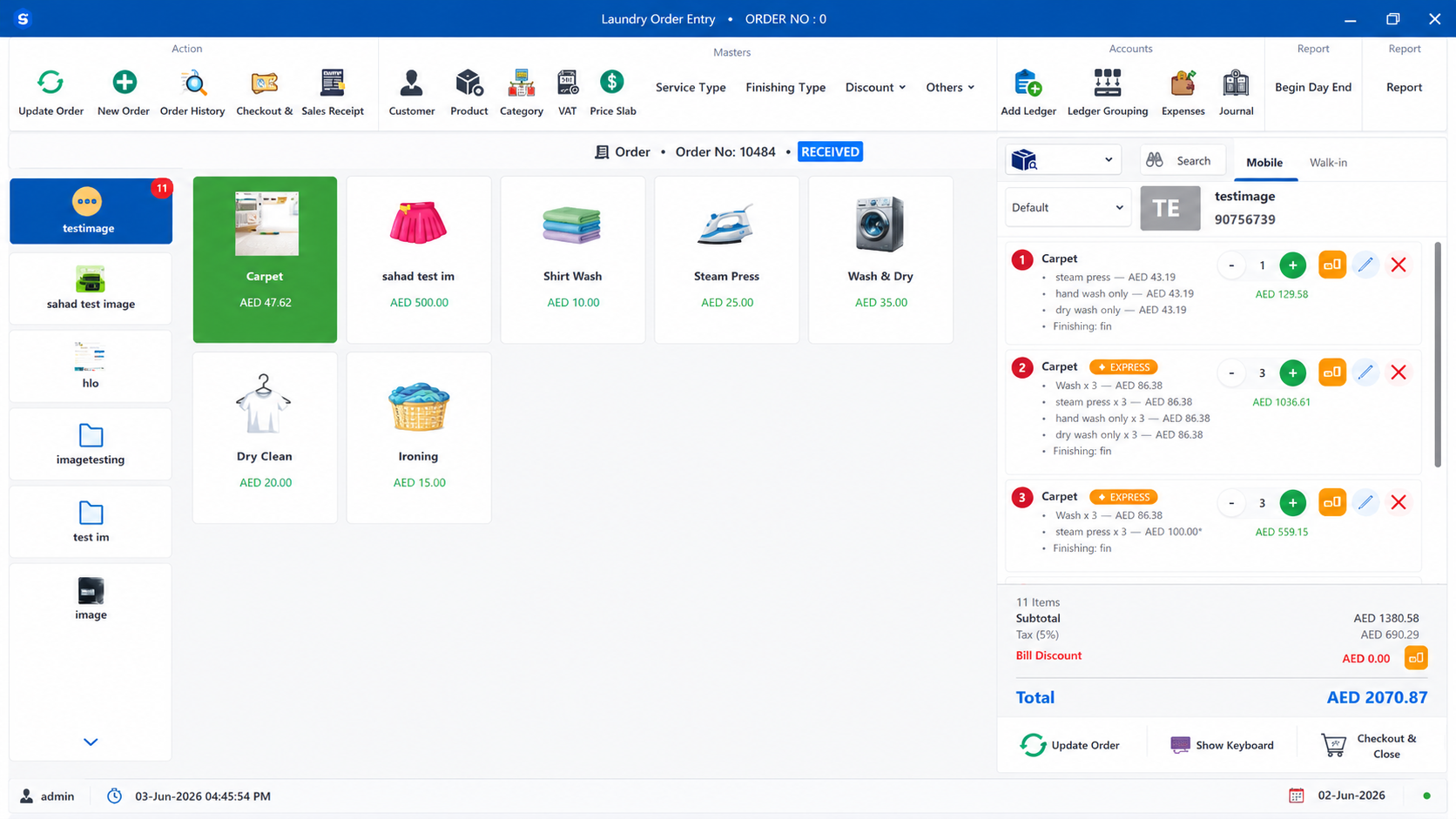Apply discount to Carpet item 2
This screenshot has width=1456, height=819.
[x=1331, y=373]
